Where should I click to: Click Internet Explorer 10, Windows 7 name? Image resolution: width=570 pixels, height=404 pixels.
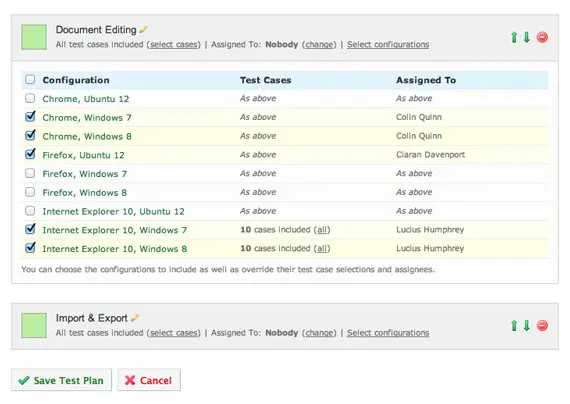coord(115,230)
